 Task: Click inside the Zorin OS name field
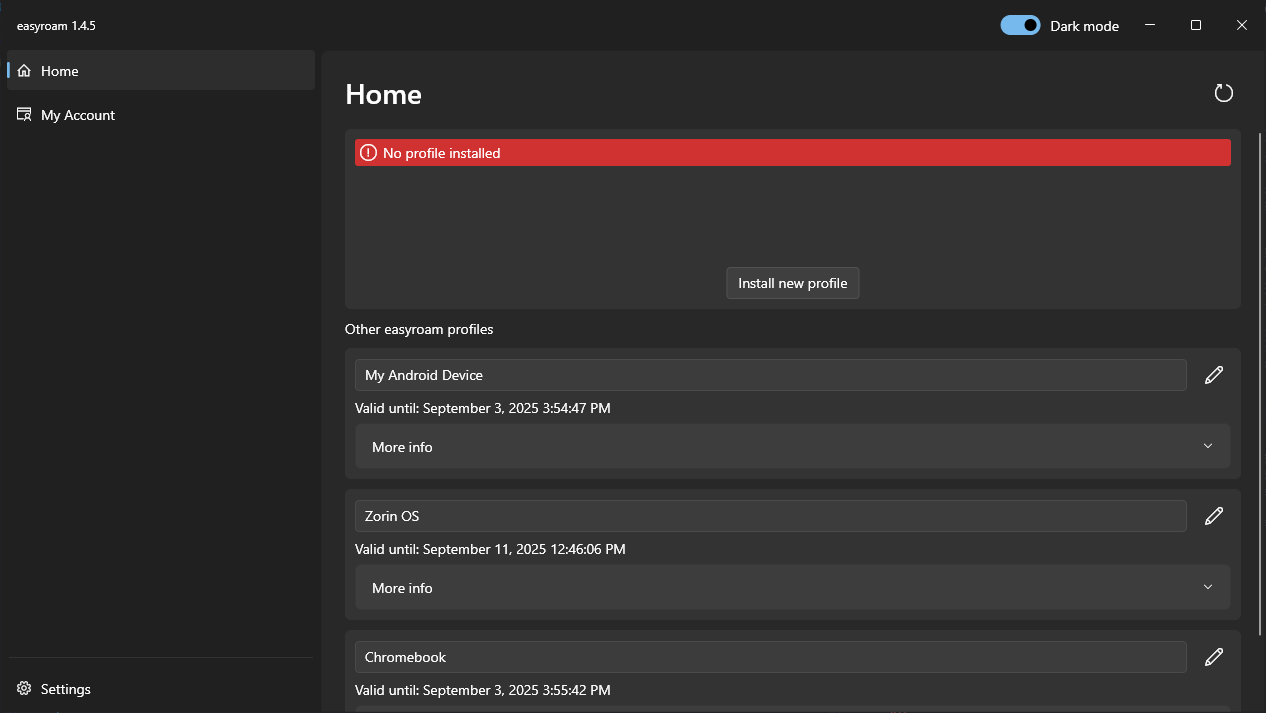point(770,515)
